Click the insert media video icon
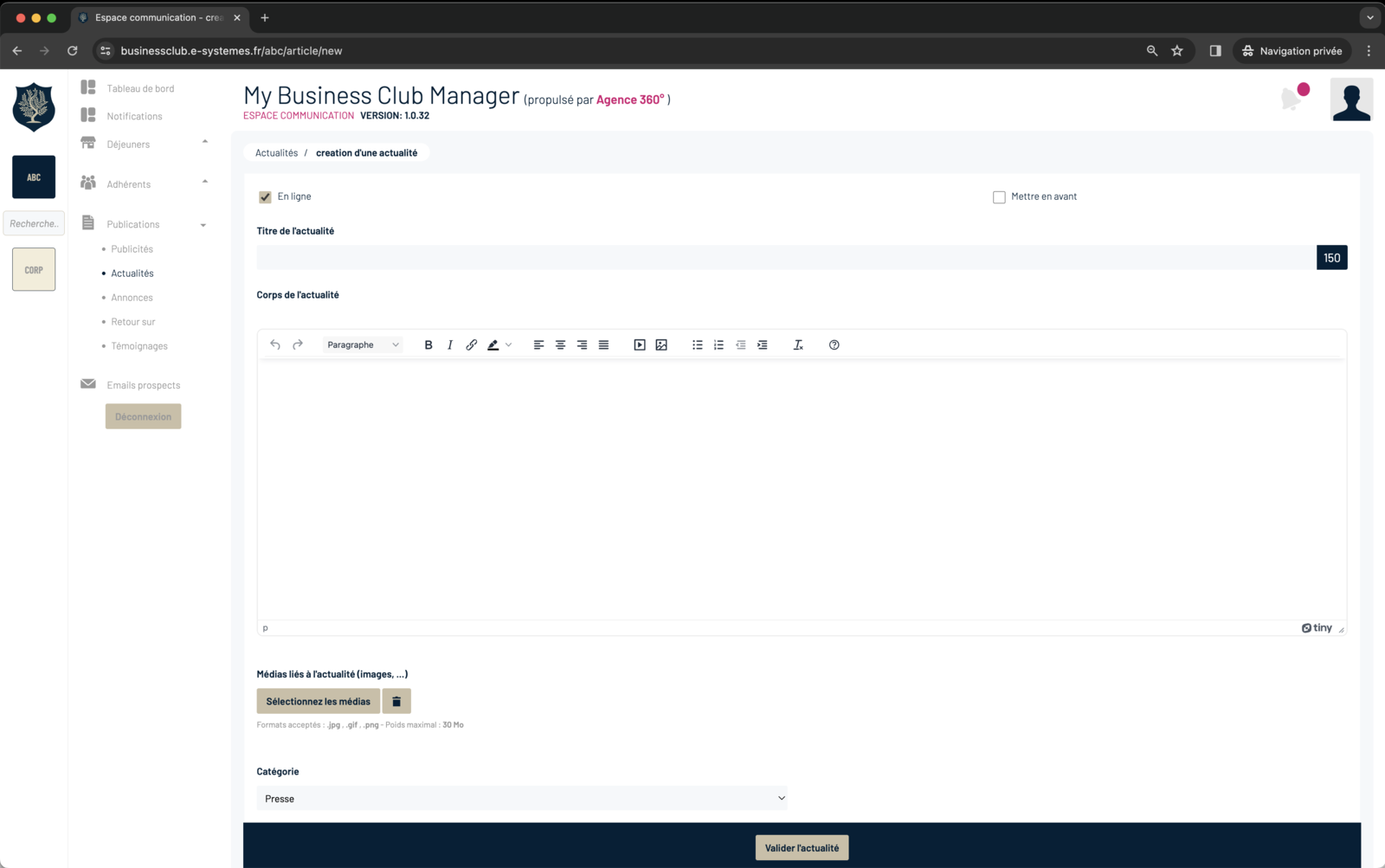Screen dimensions: 1385x868 coord(640,344)
